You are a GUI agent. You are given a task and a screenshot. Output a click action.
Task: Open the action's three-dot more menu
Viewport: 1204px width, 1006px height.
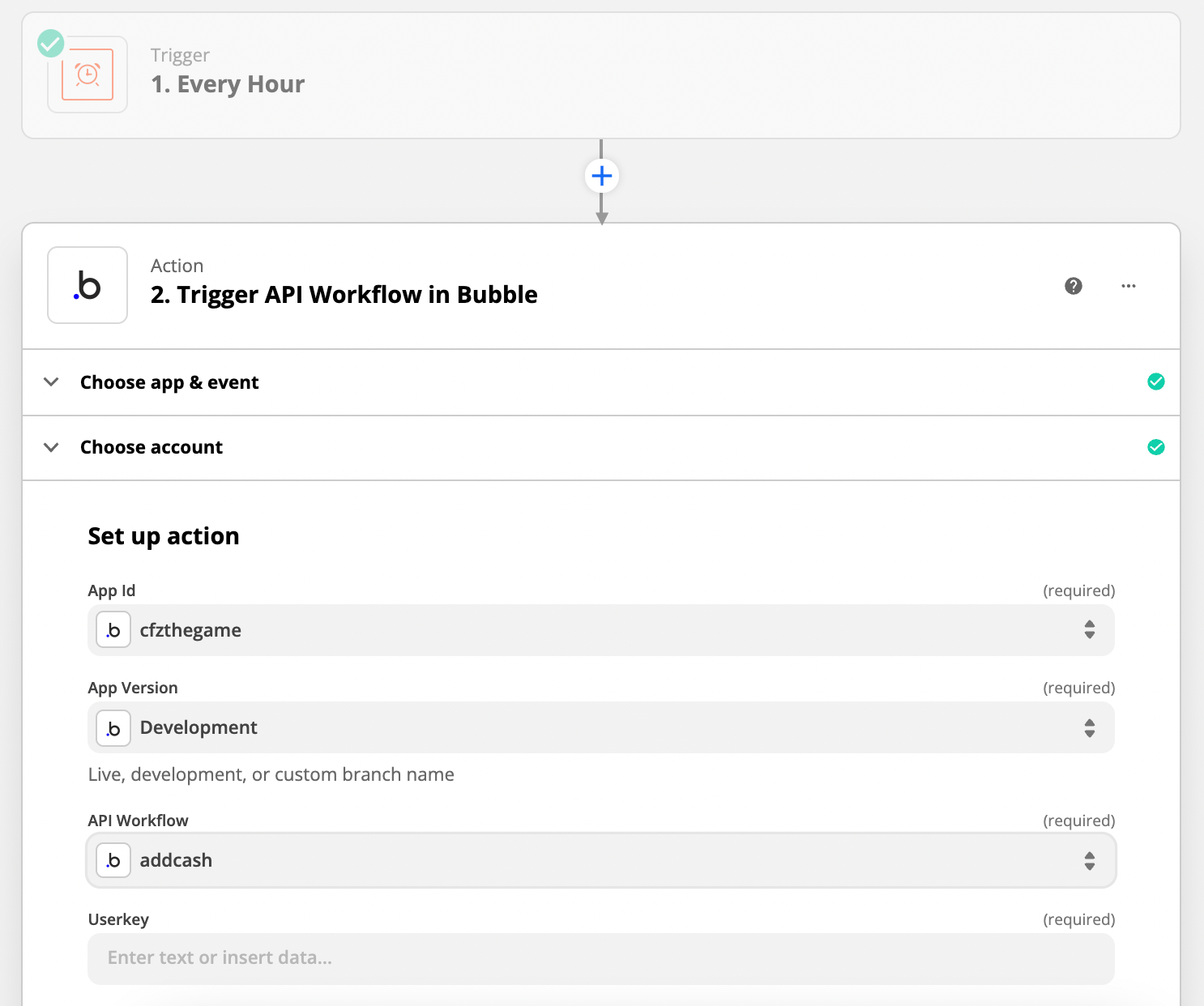1129,286
